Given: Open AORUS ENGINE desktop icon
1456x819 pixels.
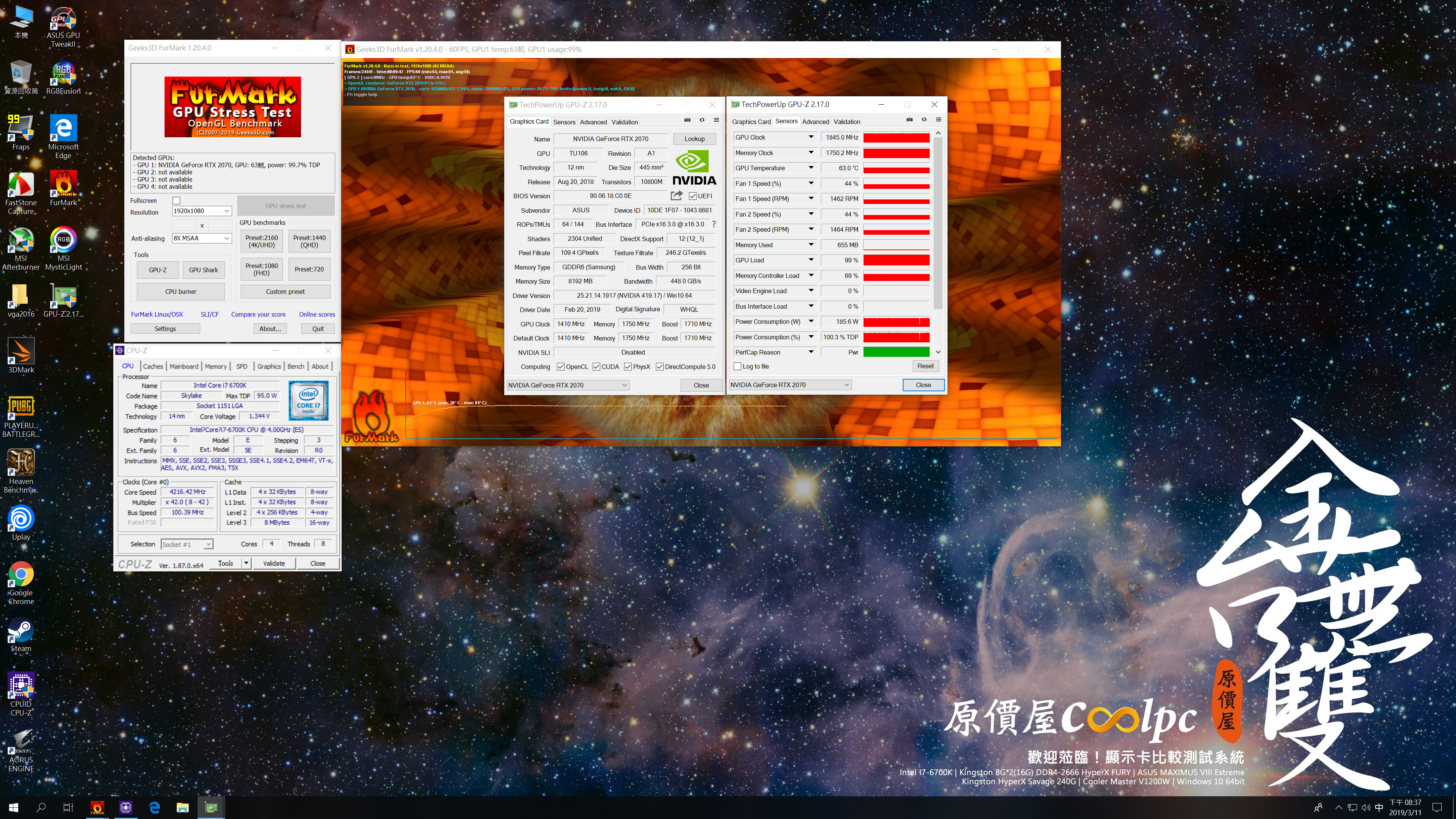Looking at the screenshot, I should 21,751.
